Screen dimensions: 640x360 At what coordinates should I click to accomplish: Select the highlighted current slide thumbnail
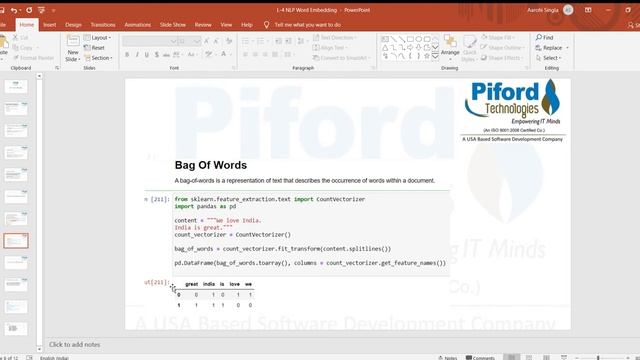pyautogui.click(x=16, y=241)
